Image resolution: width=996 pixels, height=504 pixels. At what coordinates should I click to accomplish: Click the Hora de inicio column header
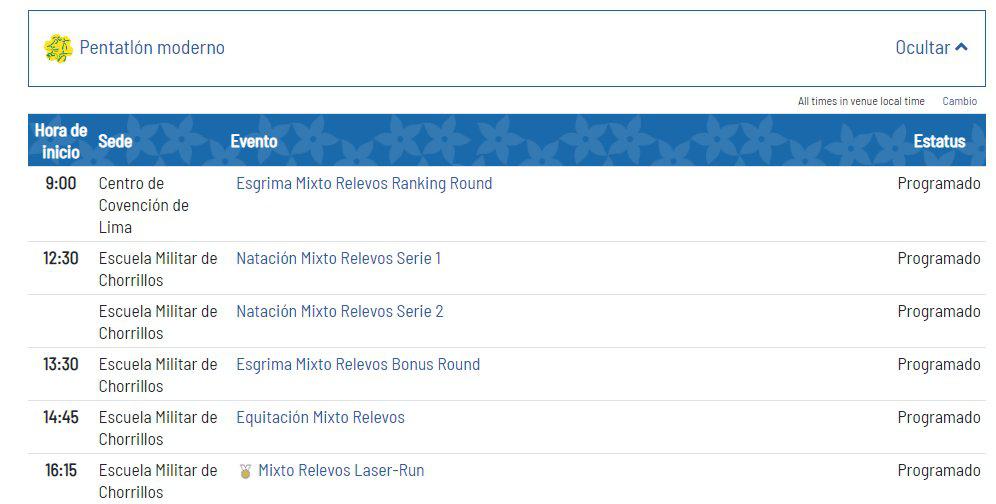(61, 141)
